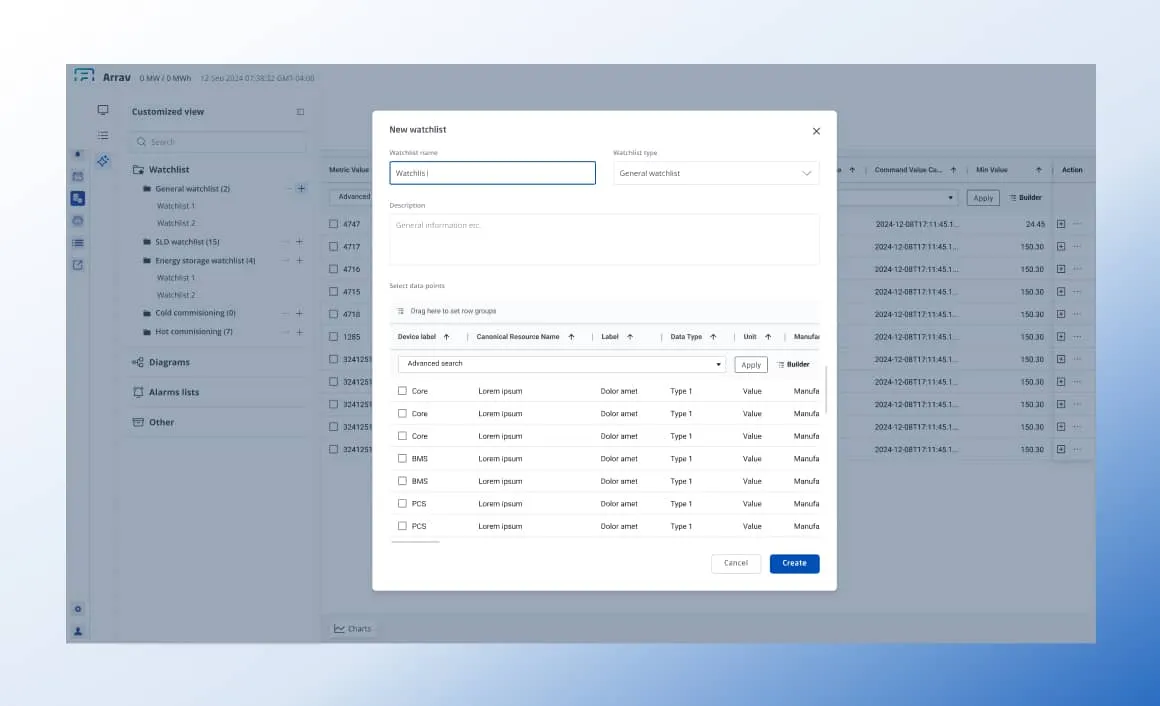The height and width of the screenshot is (706, 1160).
Task: Open Builder in the background table toolbar
Action: pyautogui.click(x=1026, y=198)
